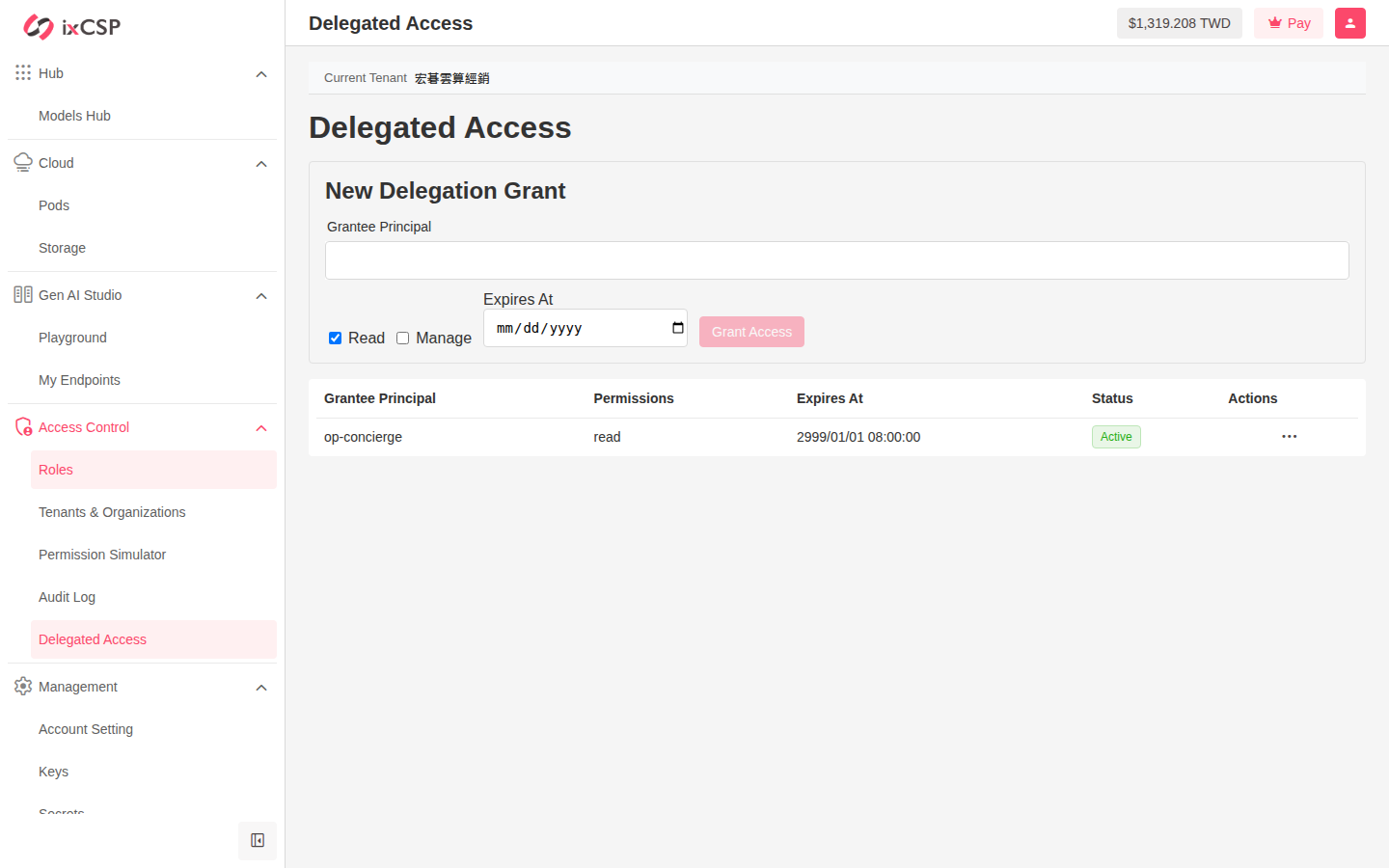The image size is (1389, 868).
Task: Open the calendar date picker icon
Action: [678, 328]
